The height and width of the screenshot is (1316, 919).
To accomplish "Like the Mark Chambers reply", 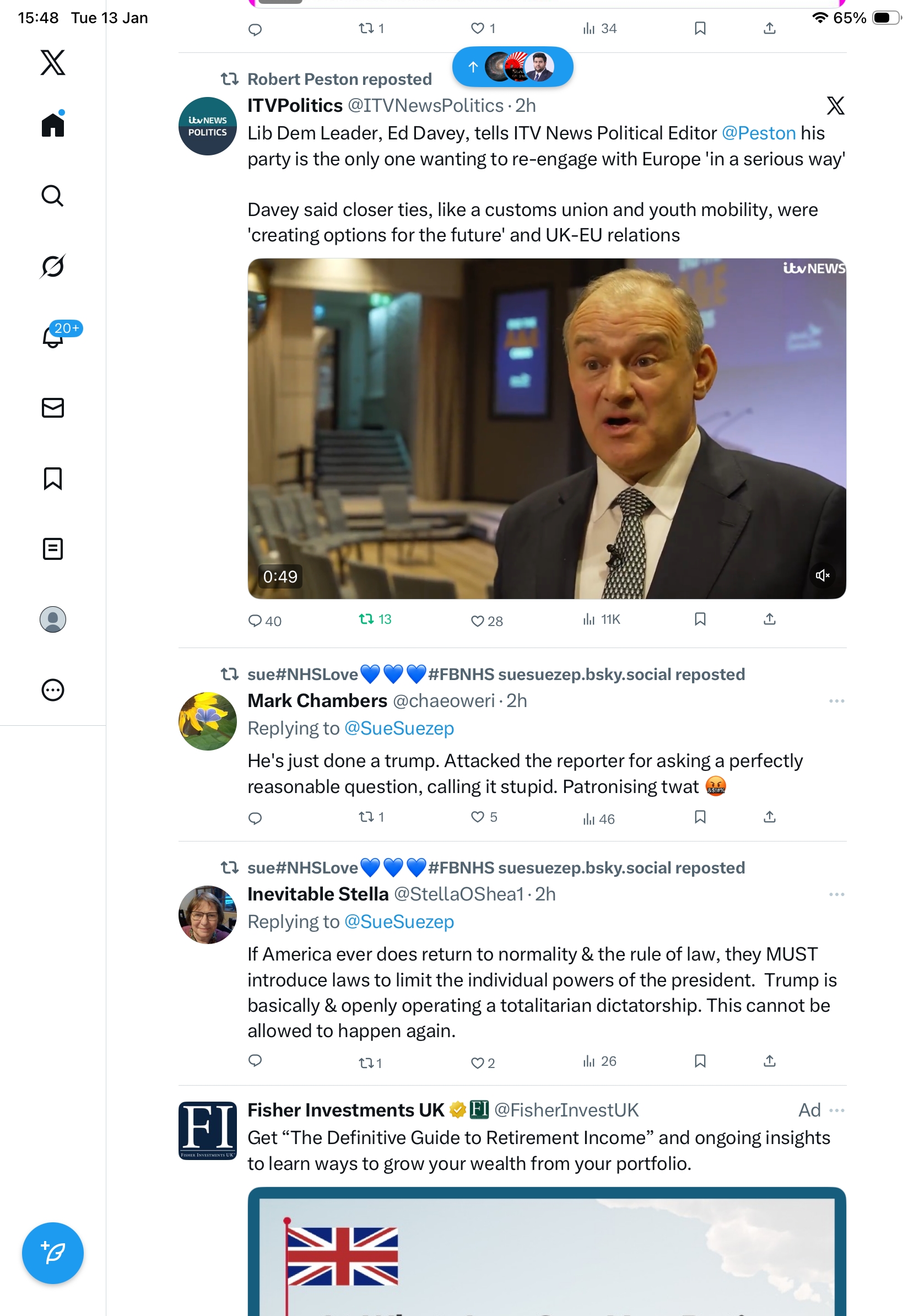I will [477, 817].
